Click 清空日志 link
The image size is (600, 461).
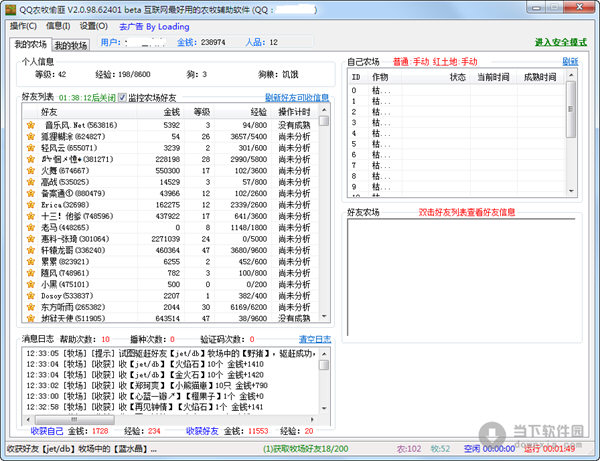click(315, 339)
